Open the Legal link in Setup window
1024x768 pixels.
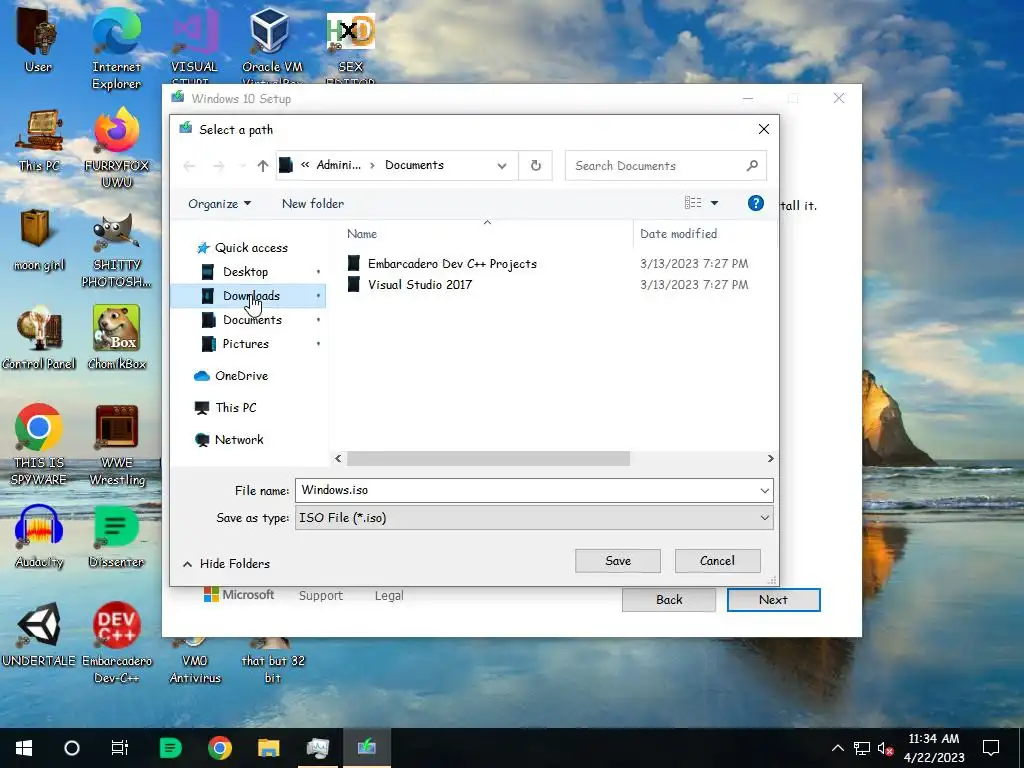pos(389,596)
